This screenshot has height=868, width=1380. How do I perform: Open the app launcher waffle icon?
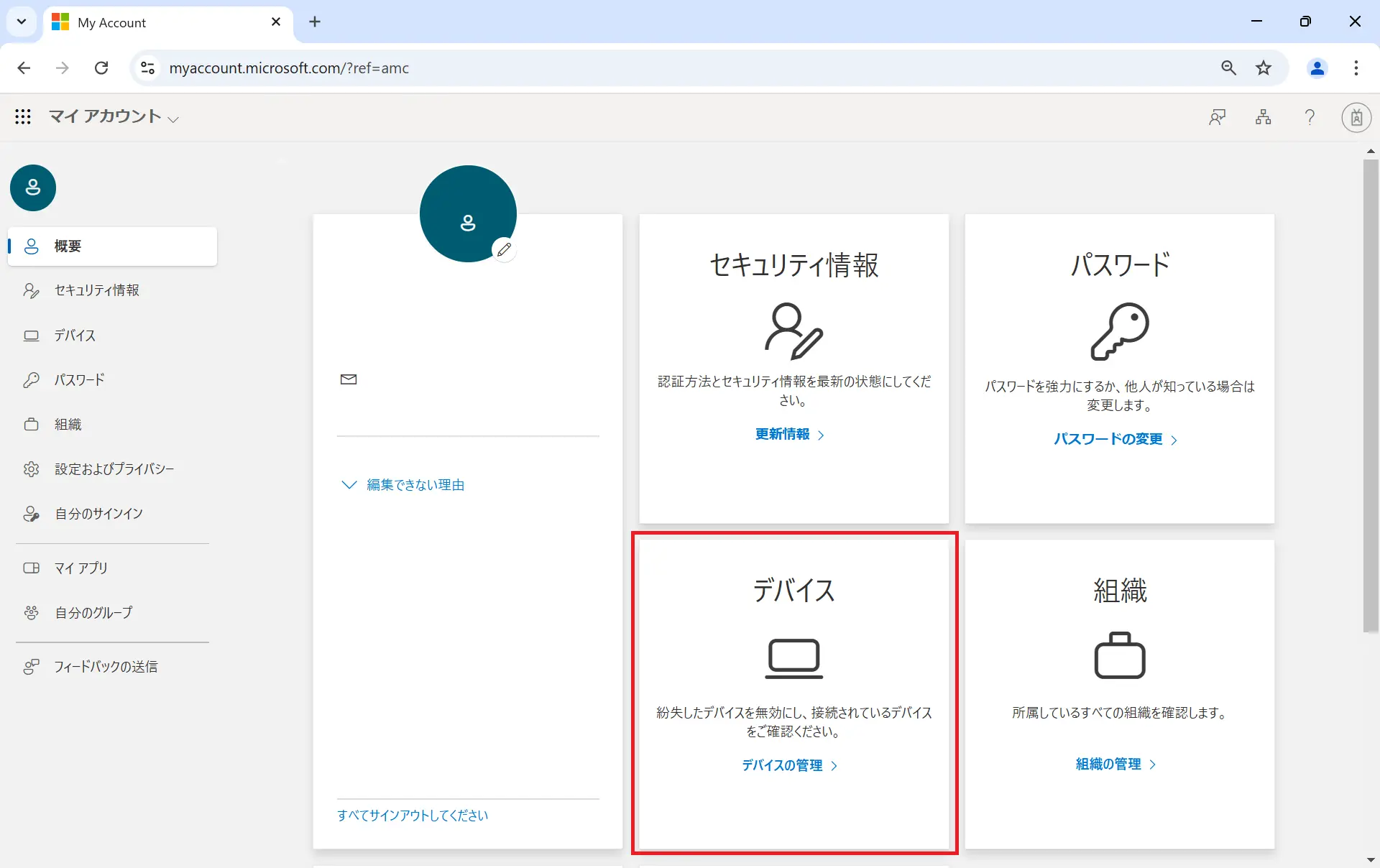pyautogui.click(x=23, y=116)
